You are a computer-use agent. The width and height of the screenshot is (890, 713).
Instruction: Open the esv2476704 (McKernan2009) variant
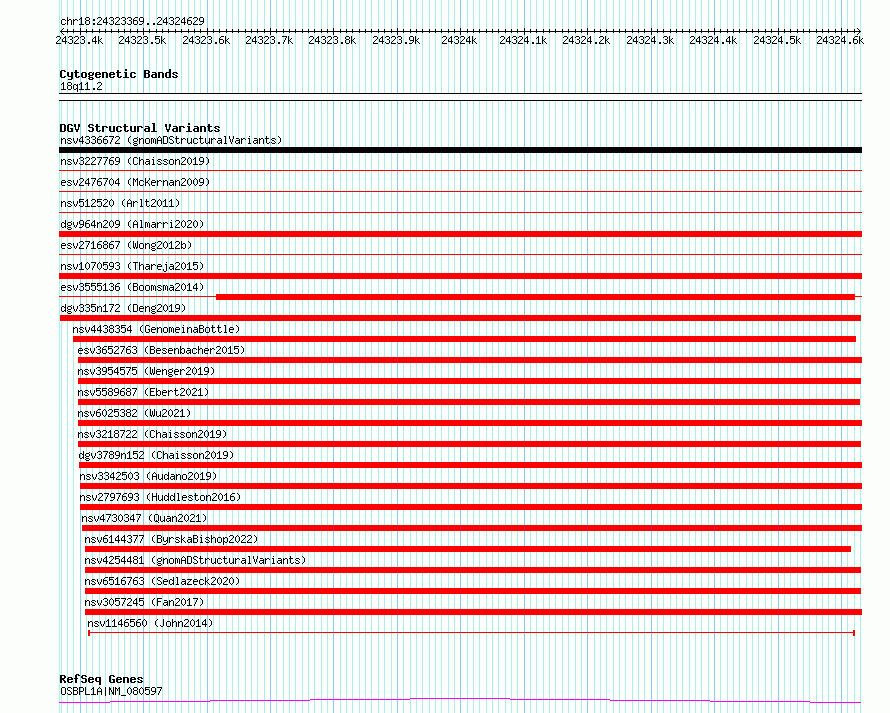(135, 182)
